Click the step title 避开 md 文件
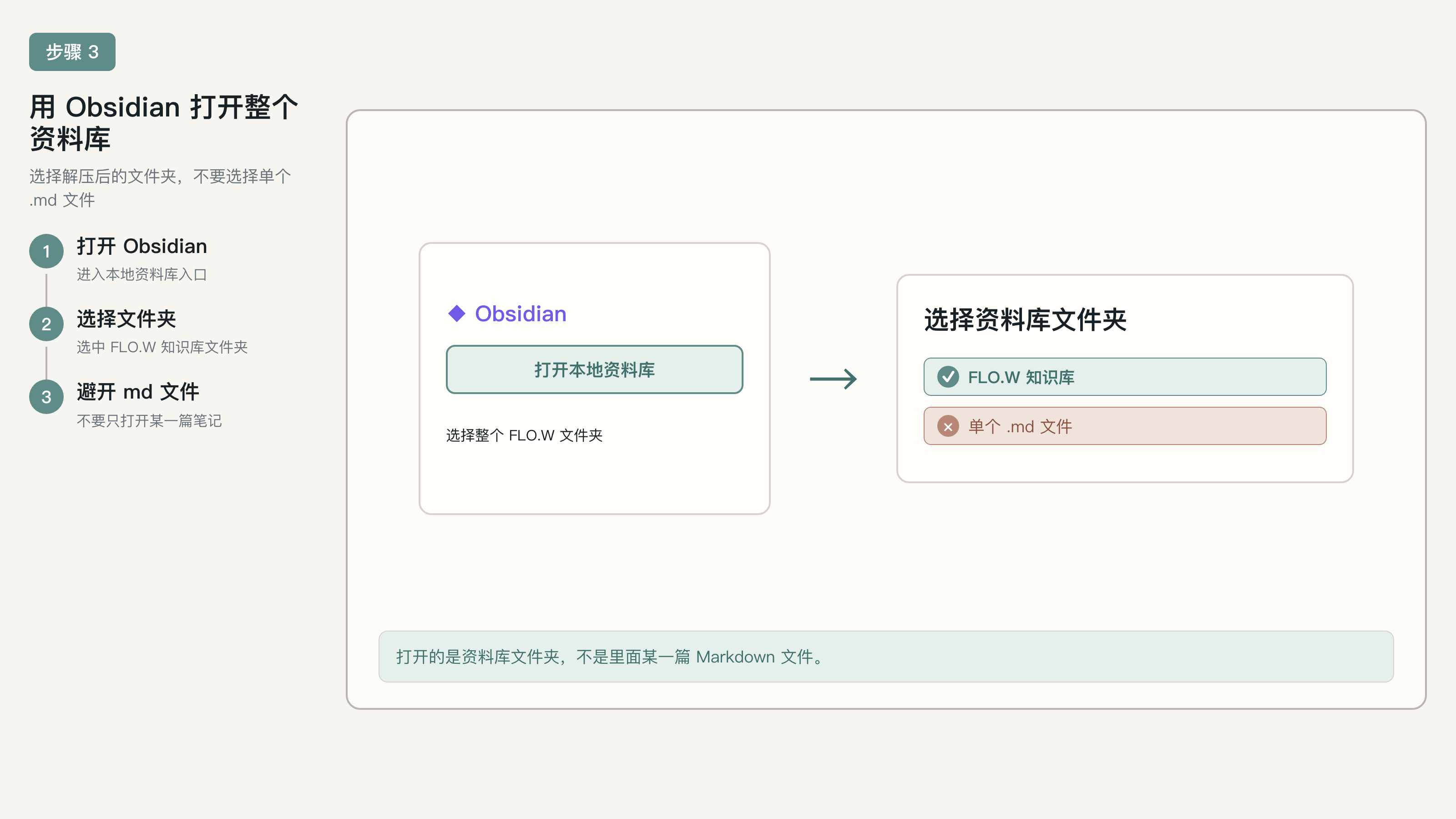This screenshot has width=1456, height=819. (138, 392)
